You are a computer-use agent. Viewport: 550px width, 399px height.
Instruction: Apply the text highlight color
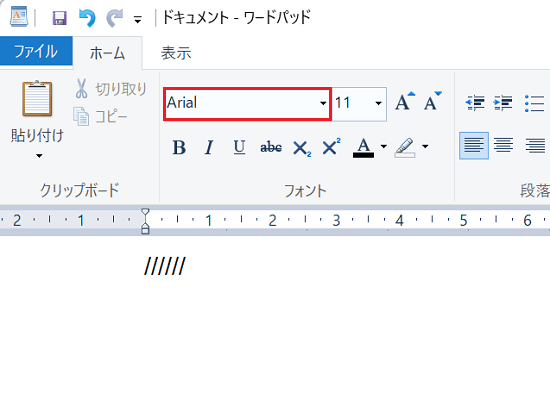click(x=405, y=147)
